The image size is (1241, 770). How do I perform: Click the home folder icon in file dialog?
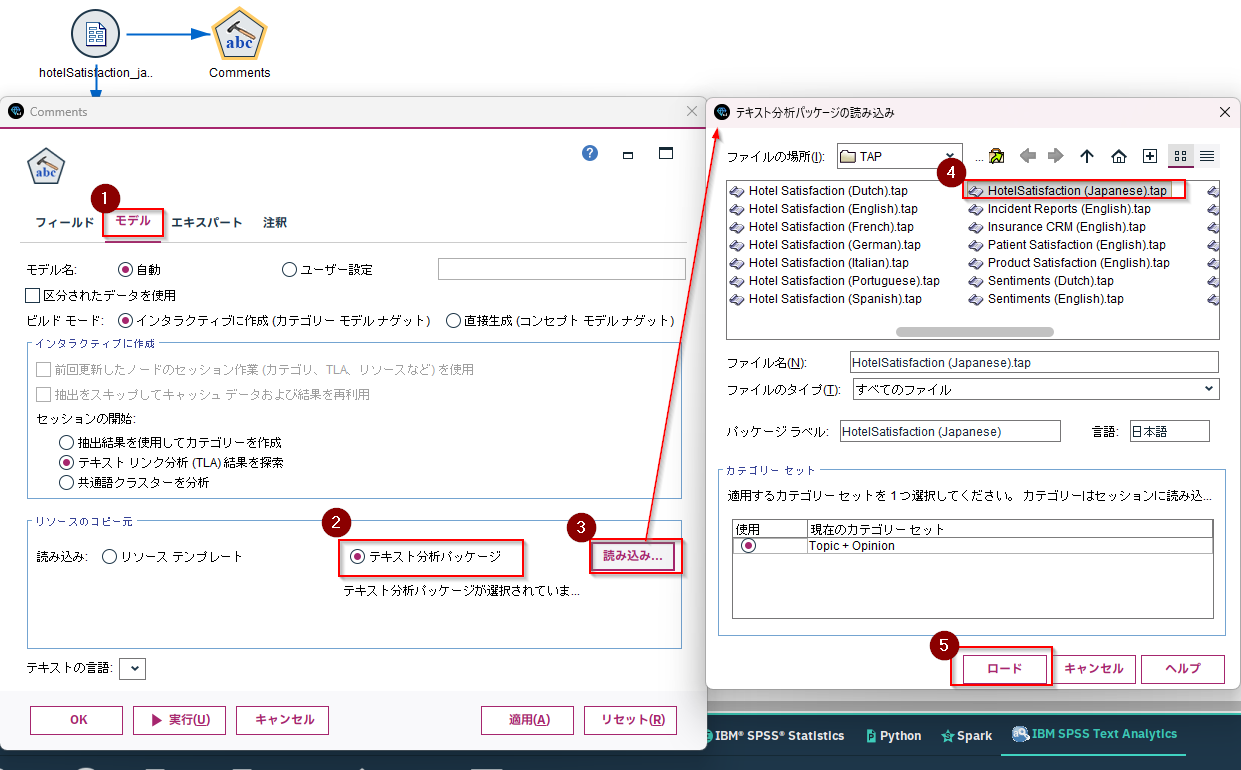(x=1118, y=156)
